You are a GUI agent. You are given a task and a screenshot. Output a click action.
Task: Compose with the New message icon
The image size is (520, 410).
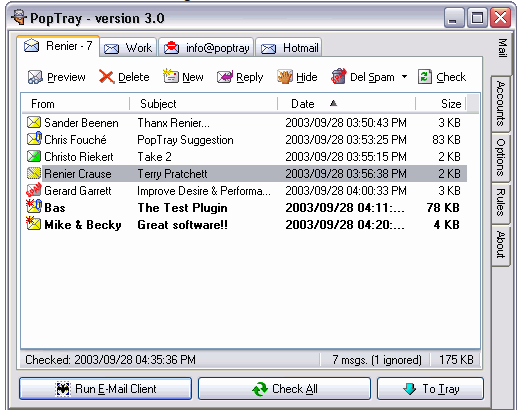[x=170, y=76]
